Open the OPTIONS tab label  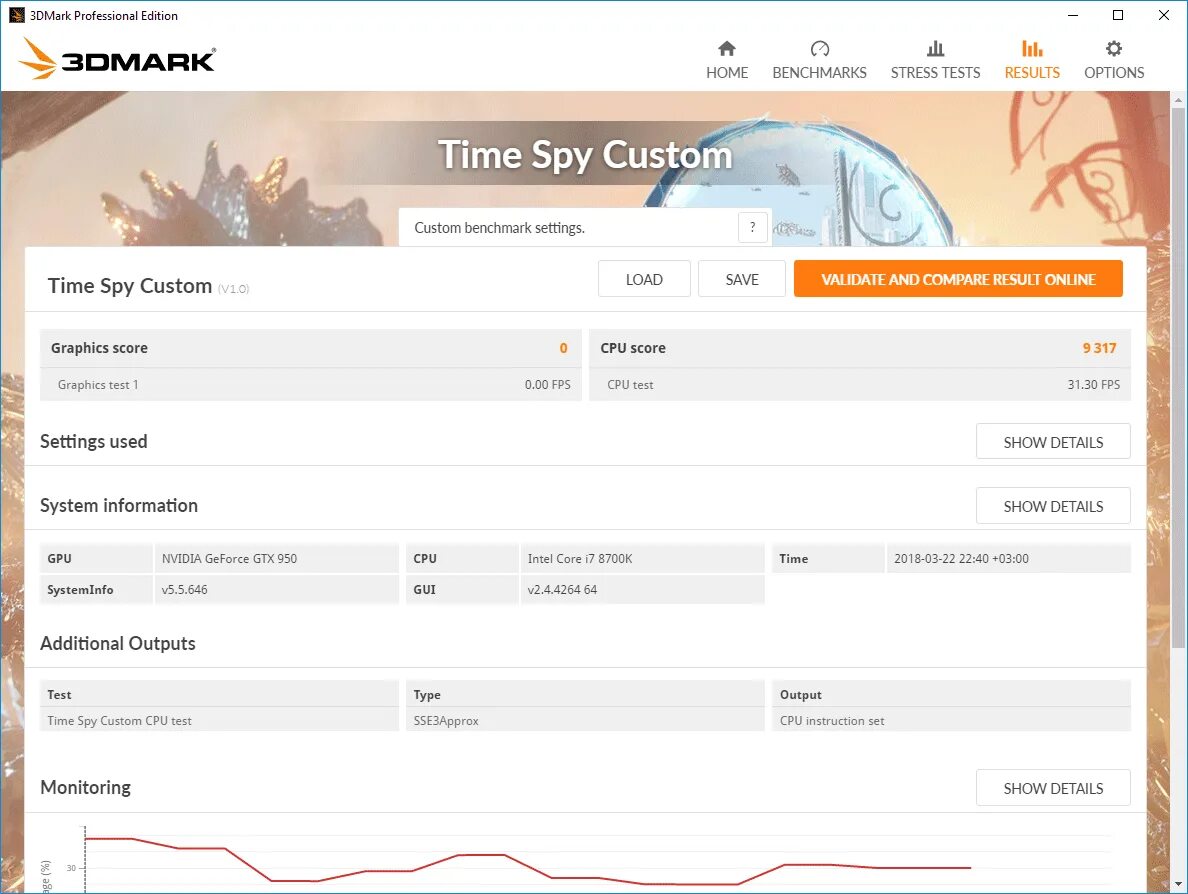[x=1114, y=73]
